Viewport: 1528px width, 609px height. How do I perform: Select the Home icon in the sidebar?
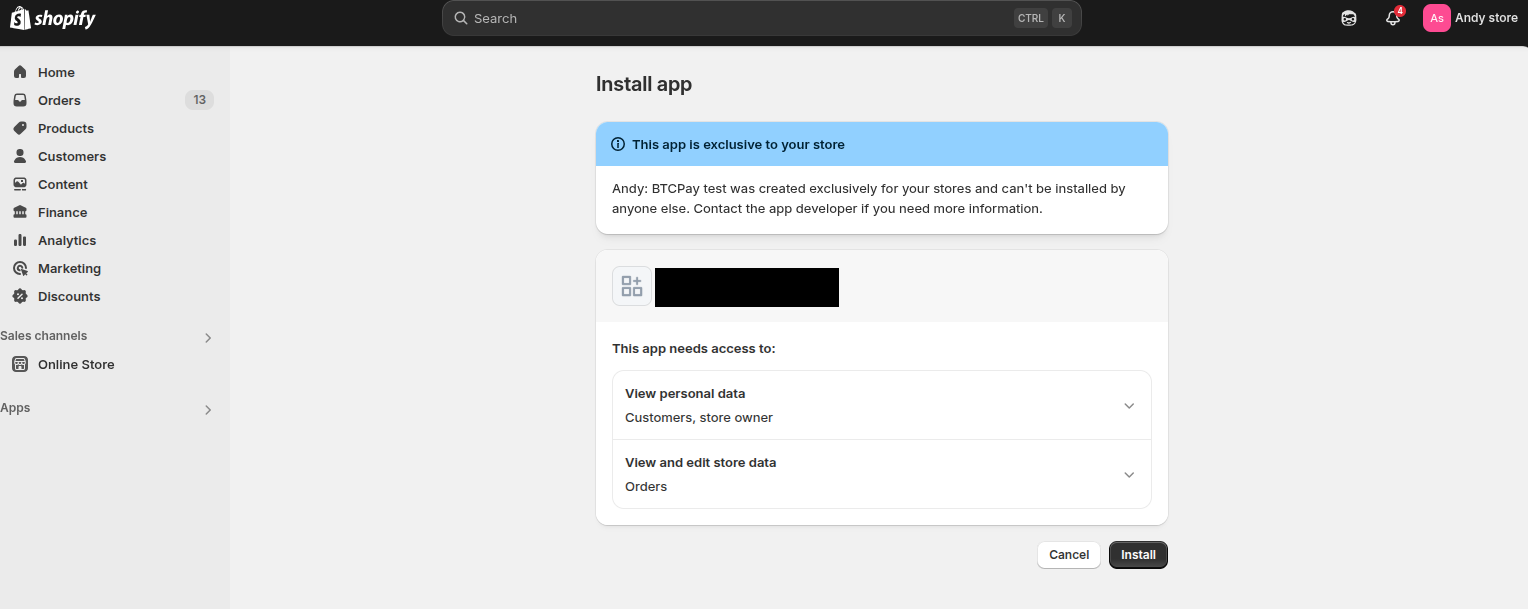(x=20, y=72)
